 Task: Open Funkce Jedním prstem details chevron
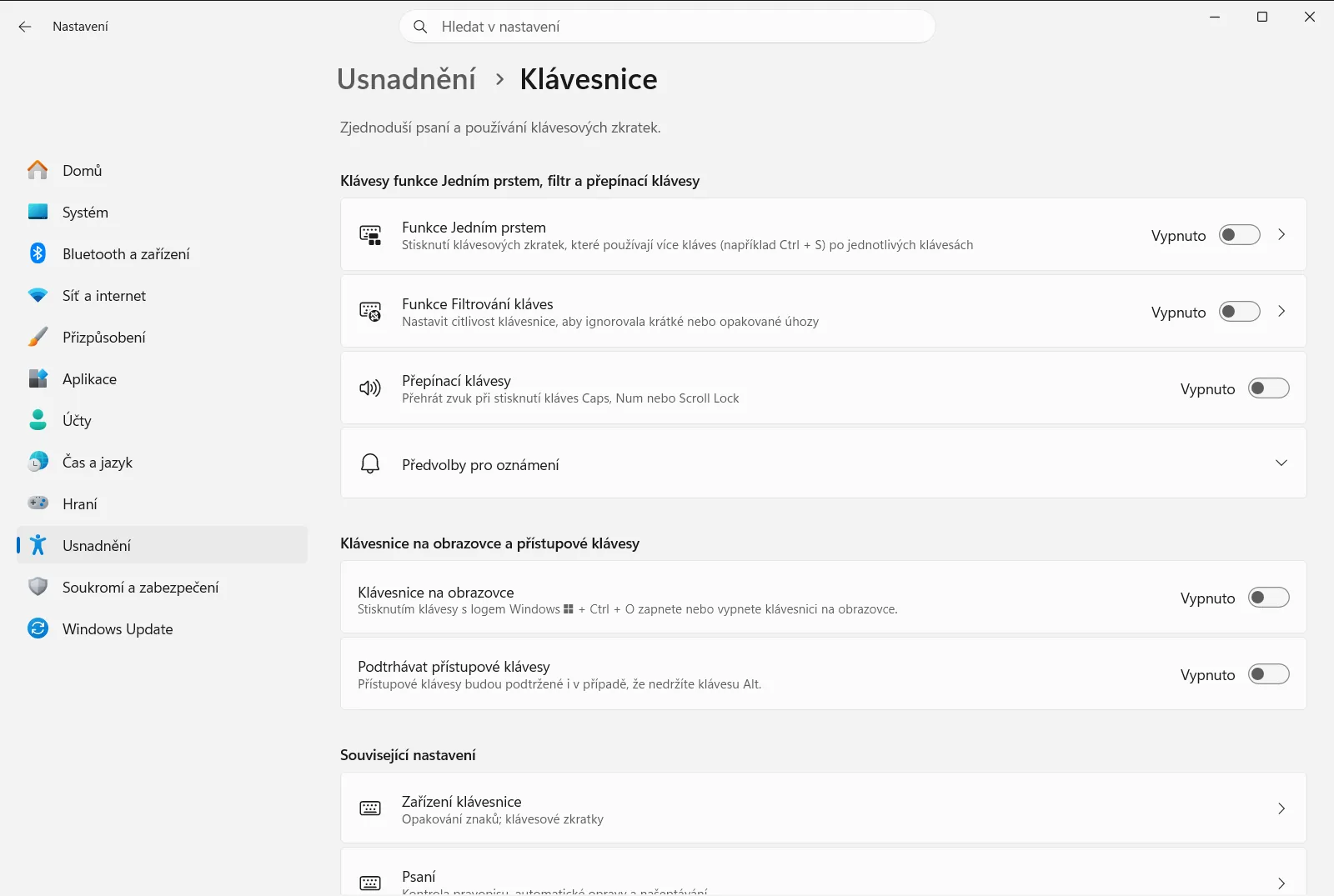pyautogui.click(x=1281, y=235)
